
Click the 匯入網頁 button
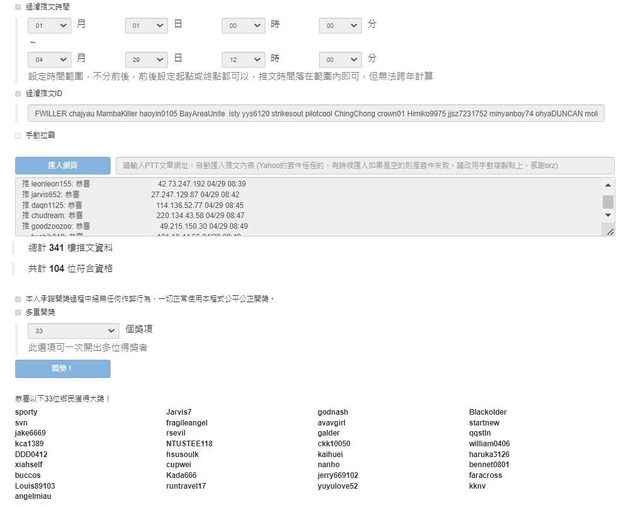point(62,165)
